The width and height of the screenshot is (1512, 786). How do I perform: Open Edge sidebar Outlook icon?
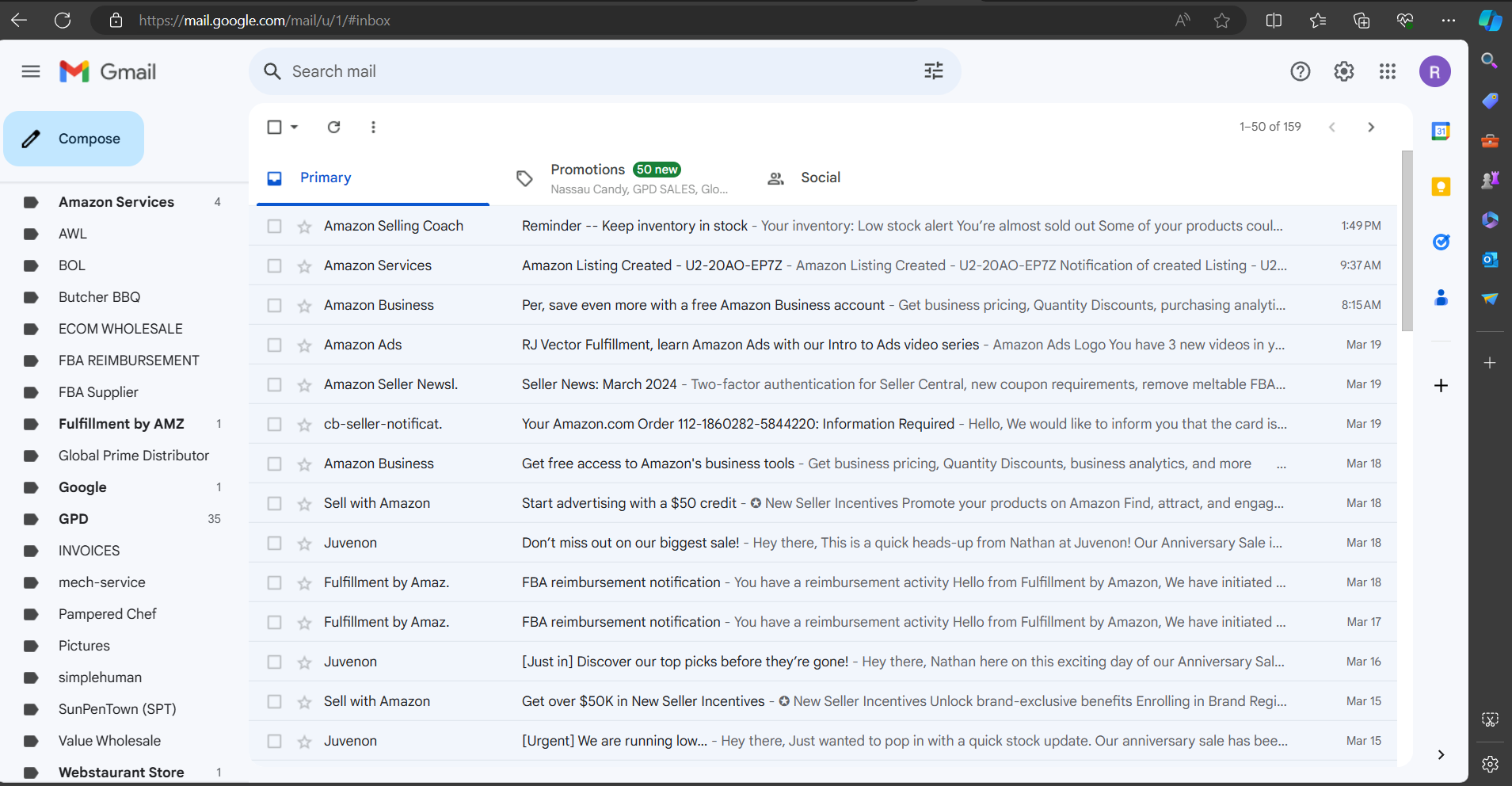(1490, 259)
